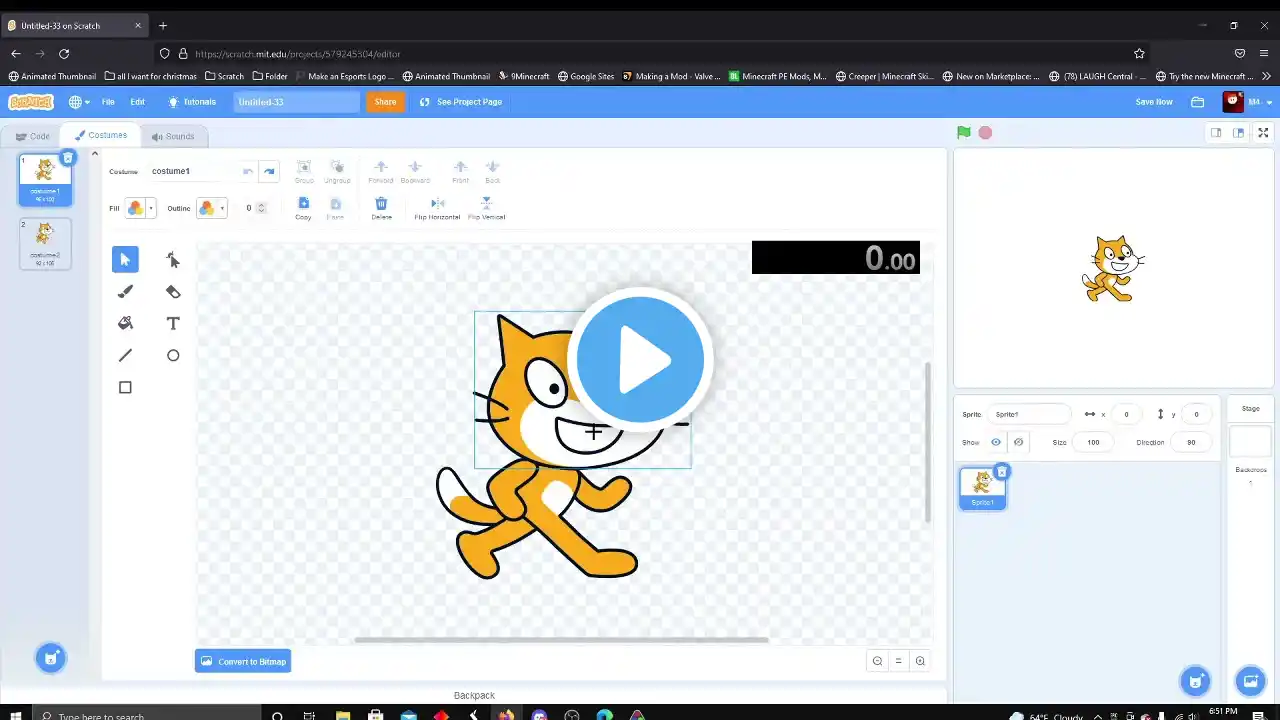Select the costume2 thumbnail
Viewport: 1280px width, 720px height.
[x=45, y=243]
